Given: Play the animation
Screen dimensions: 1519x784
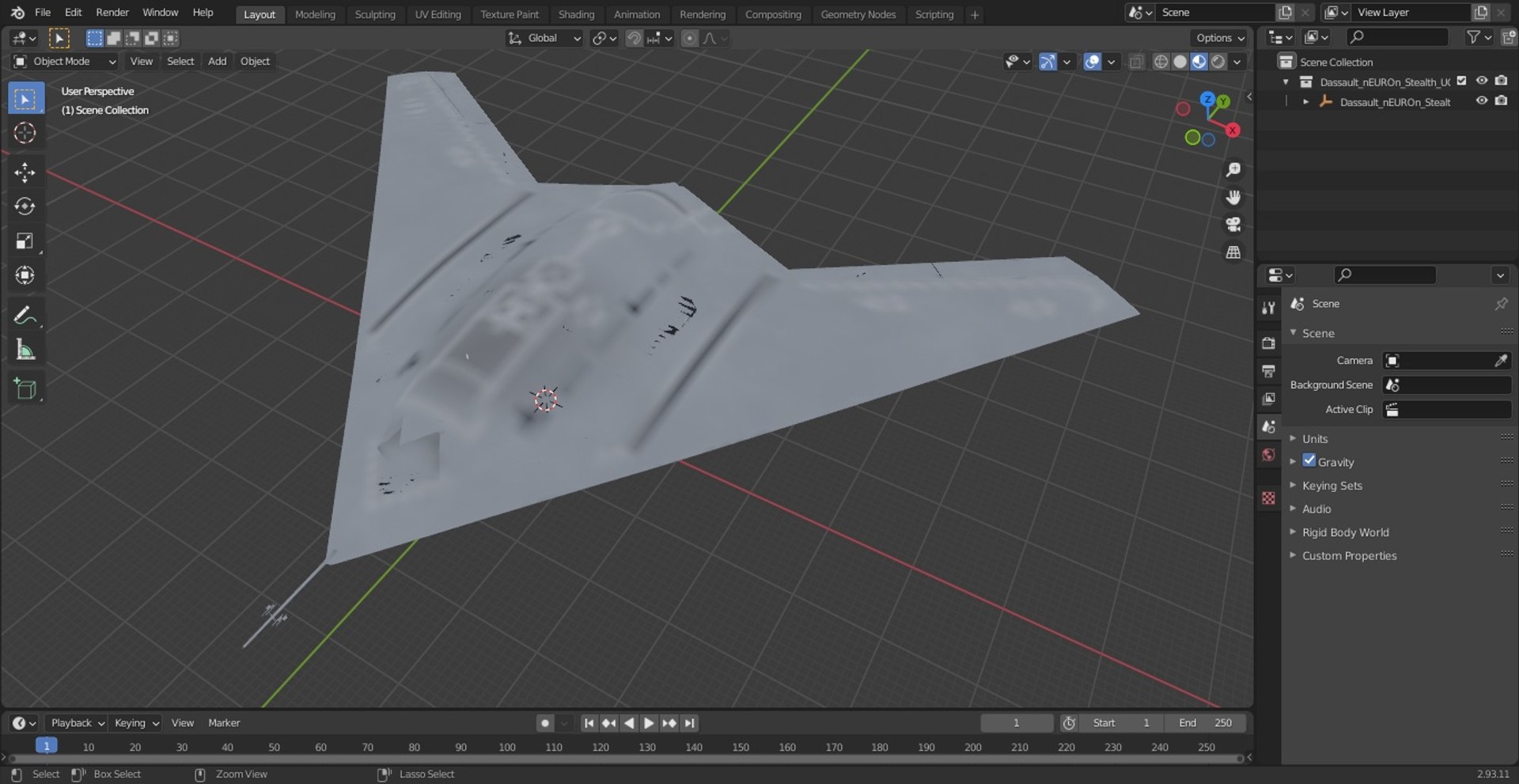Looking at the screenshot, I should point(649,723).
